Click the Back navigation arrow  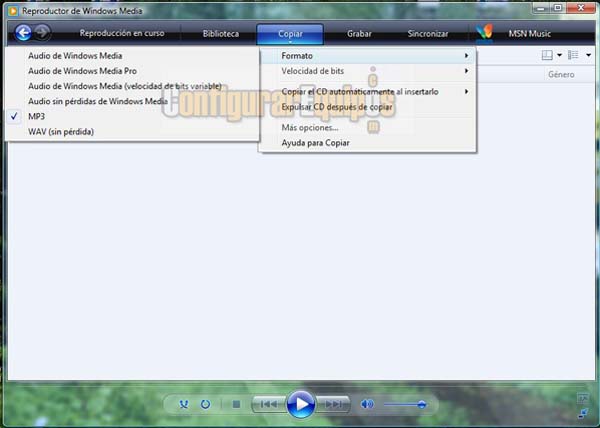click(x=23, y=33)
